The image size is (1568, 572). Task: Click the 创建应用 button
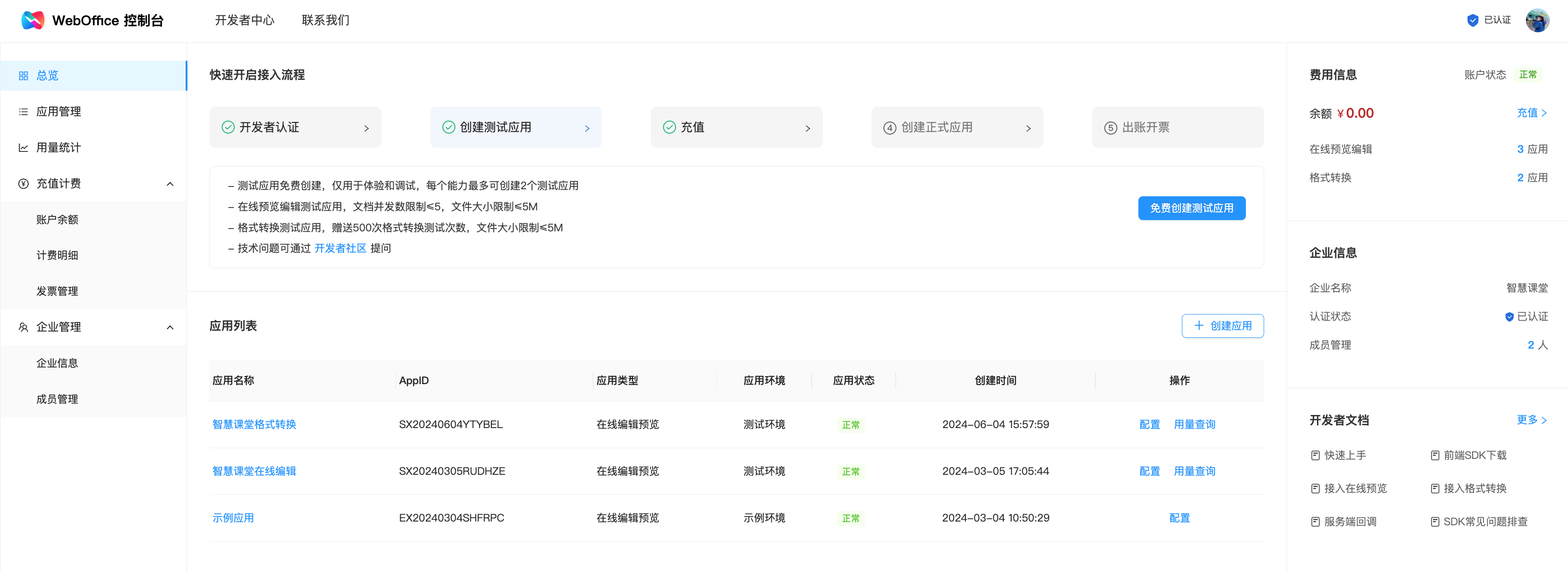pos(1222,326)
